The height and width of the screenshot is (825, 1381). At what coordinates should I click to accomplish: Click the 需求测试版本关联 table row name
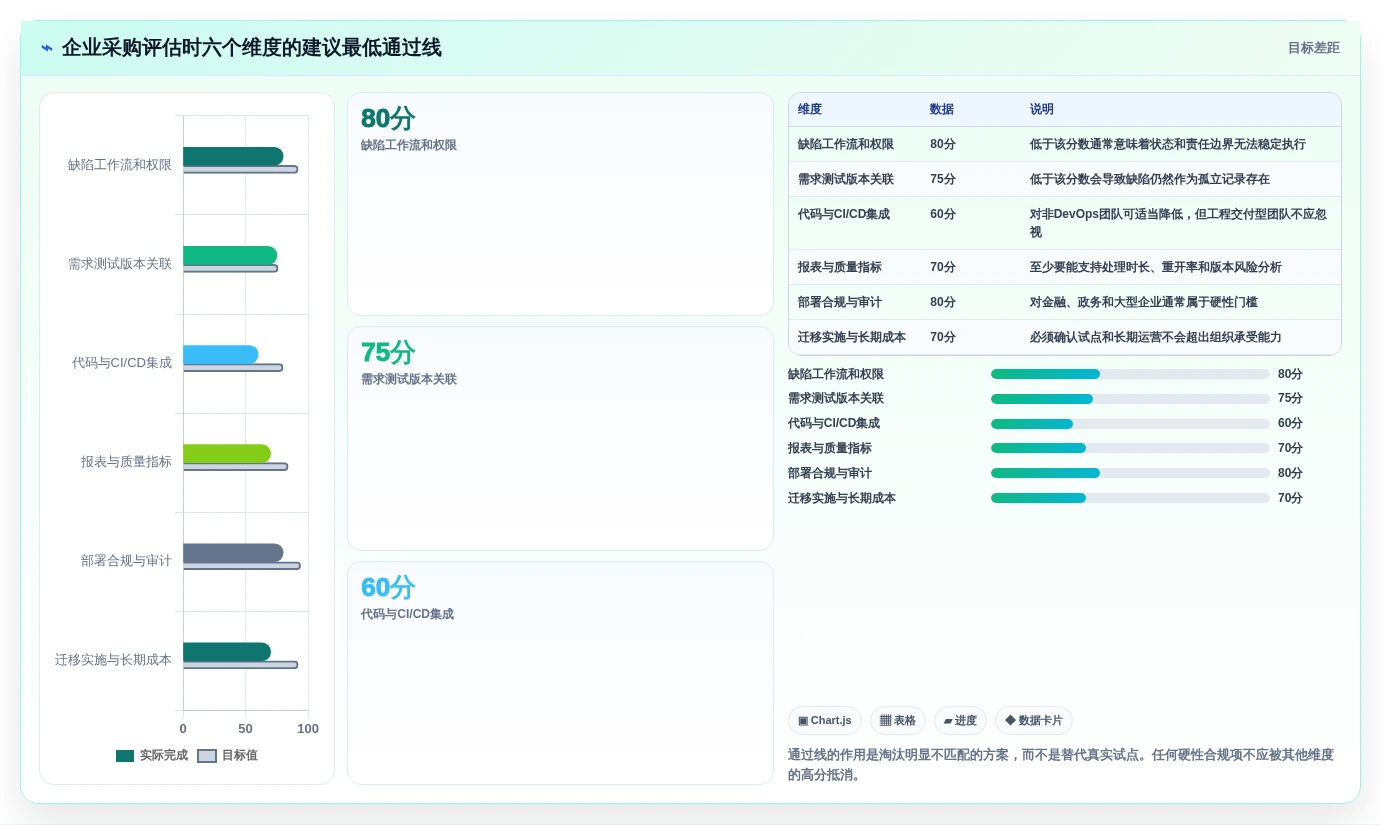click(846, 179)
